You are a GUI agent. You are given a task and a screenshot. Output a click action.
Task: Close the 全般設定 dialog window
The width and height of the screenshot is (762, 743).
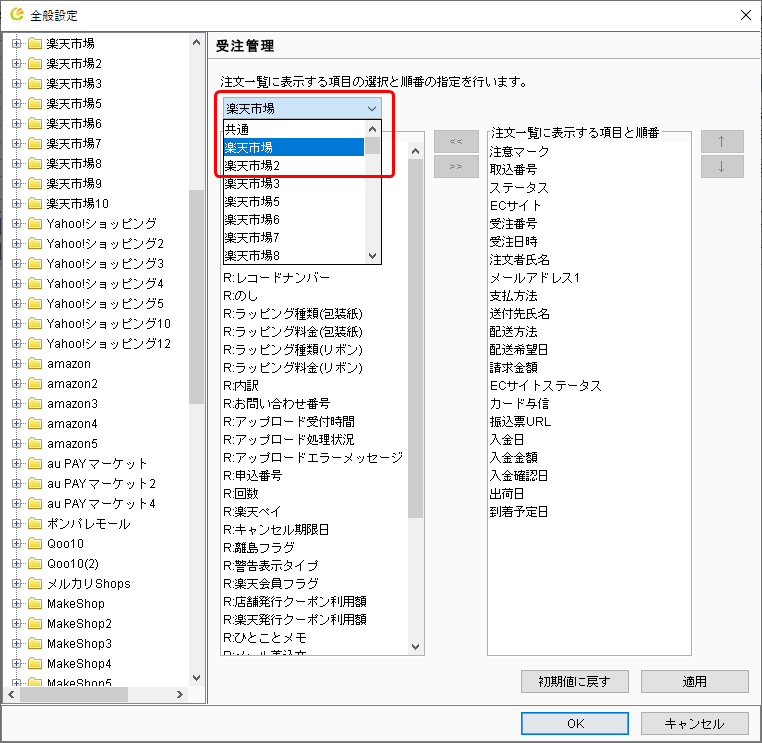tap(745, 15)
